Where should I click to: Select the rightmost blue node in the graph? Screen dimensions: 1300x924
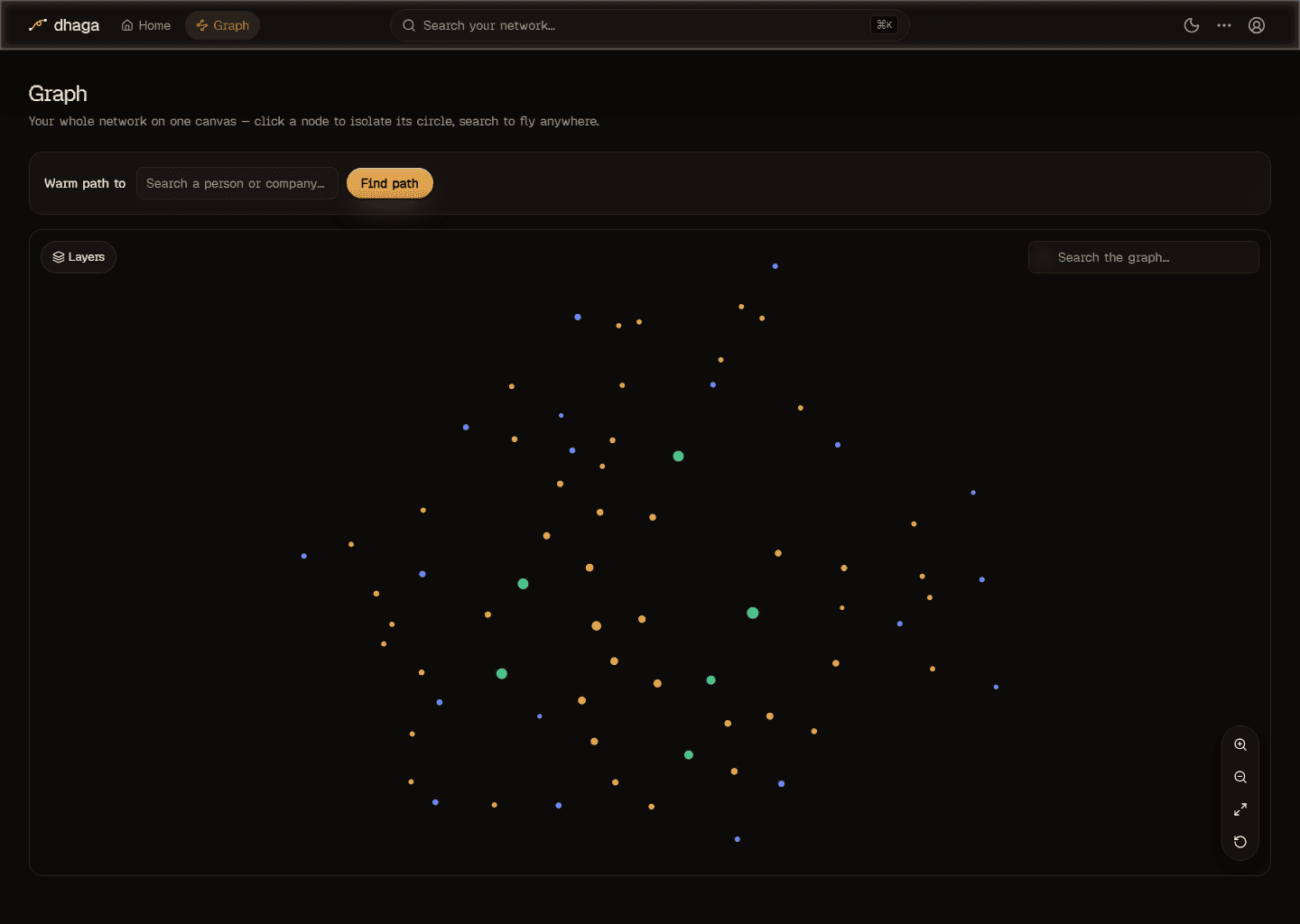996,687
